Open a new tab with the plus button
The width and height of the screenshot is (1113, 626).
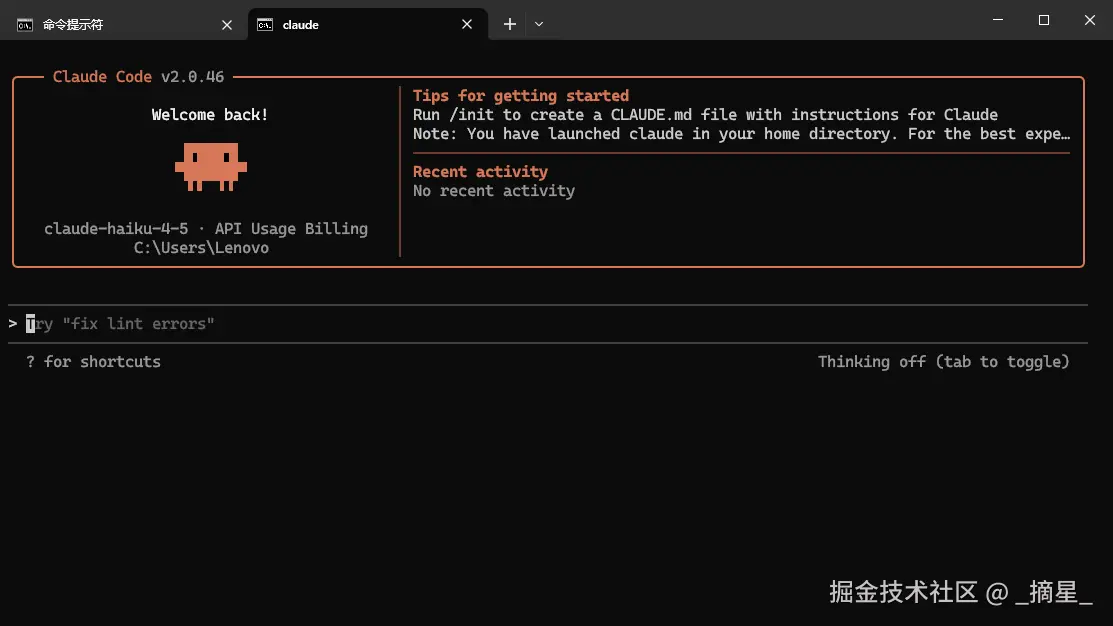[x=510, y=24]
